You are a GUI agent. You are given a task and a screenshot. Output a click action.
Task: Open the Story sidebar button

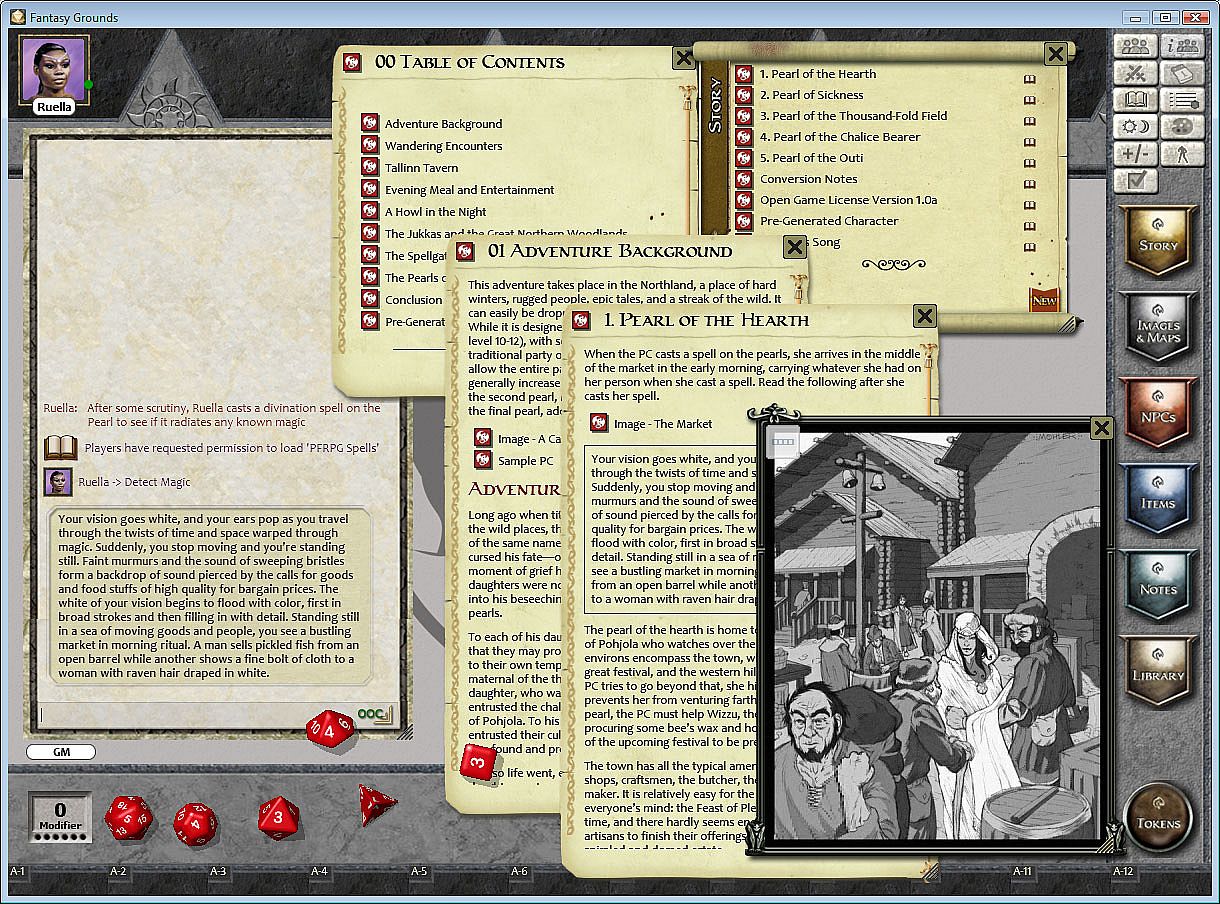pyautogui.click(x=1158, y=243)
